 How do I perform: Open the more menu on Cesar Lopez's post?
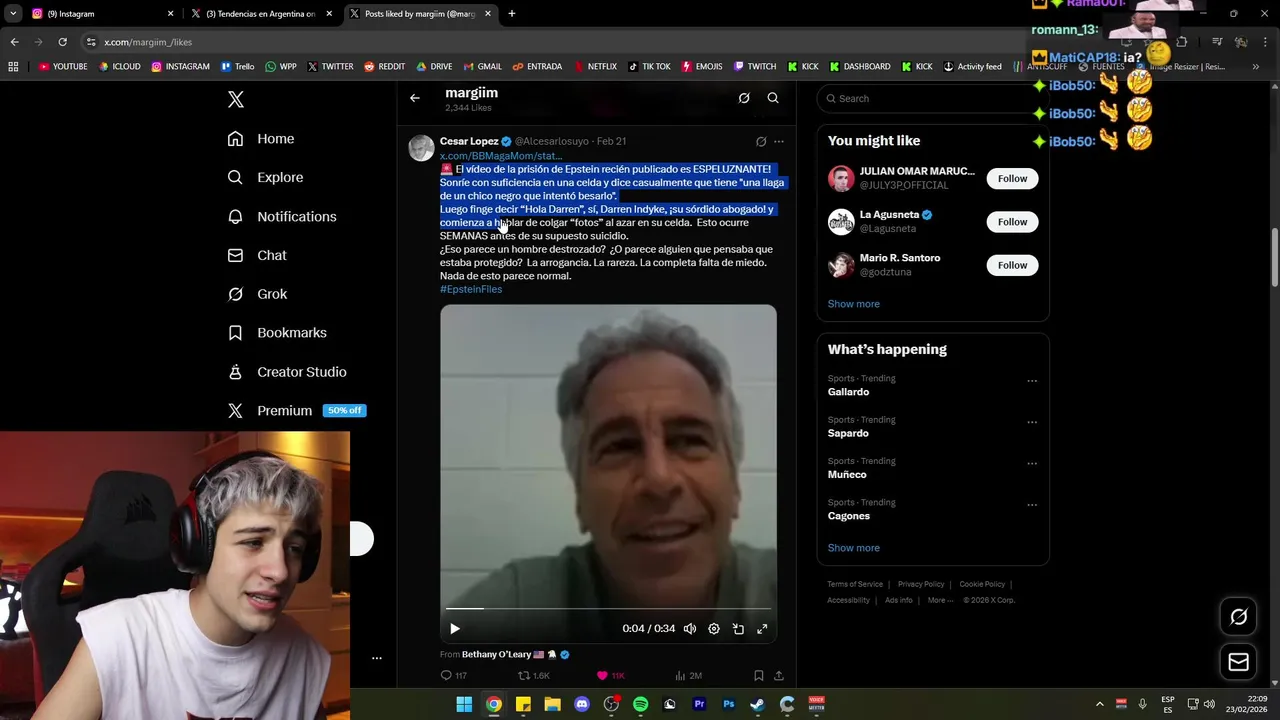pos(779,142)
